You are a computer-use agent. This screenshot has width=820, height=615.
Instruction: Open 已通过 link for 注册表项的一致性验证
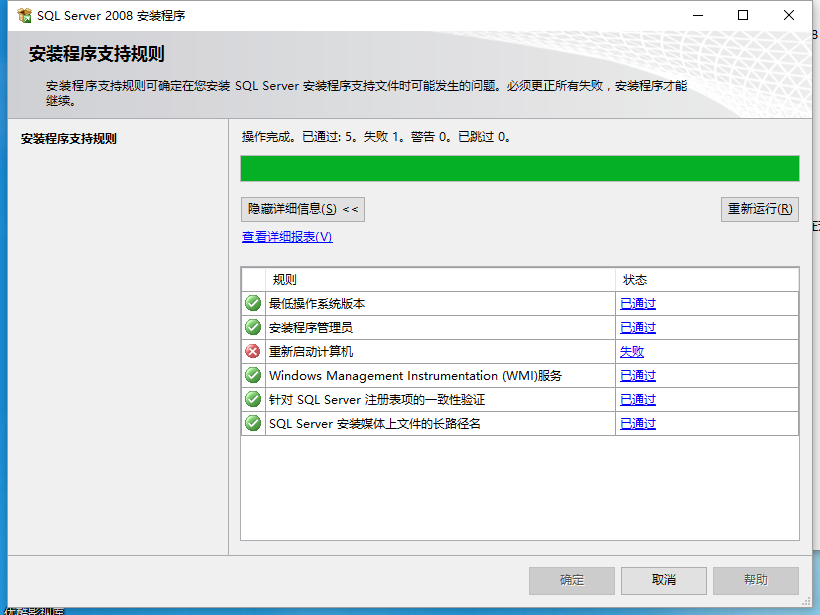point(638,400)
